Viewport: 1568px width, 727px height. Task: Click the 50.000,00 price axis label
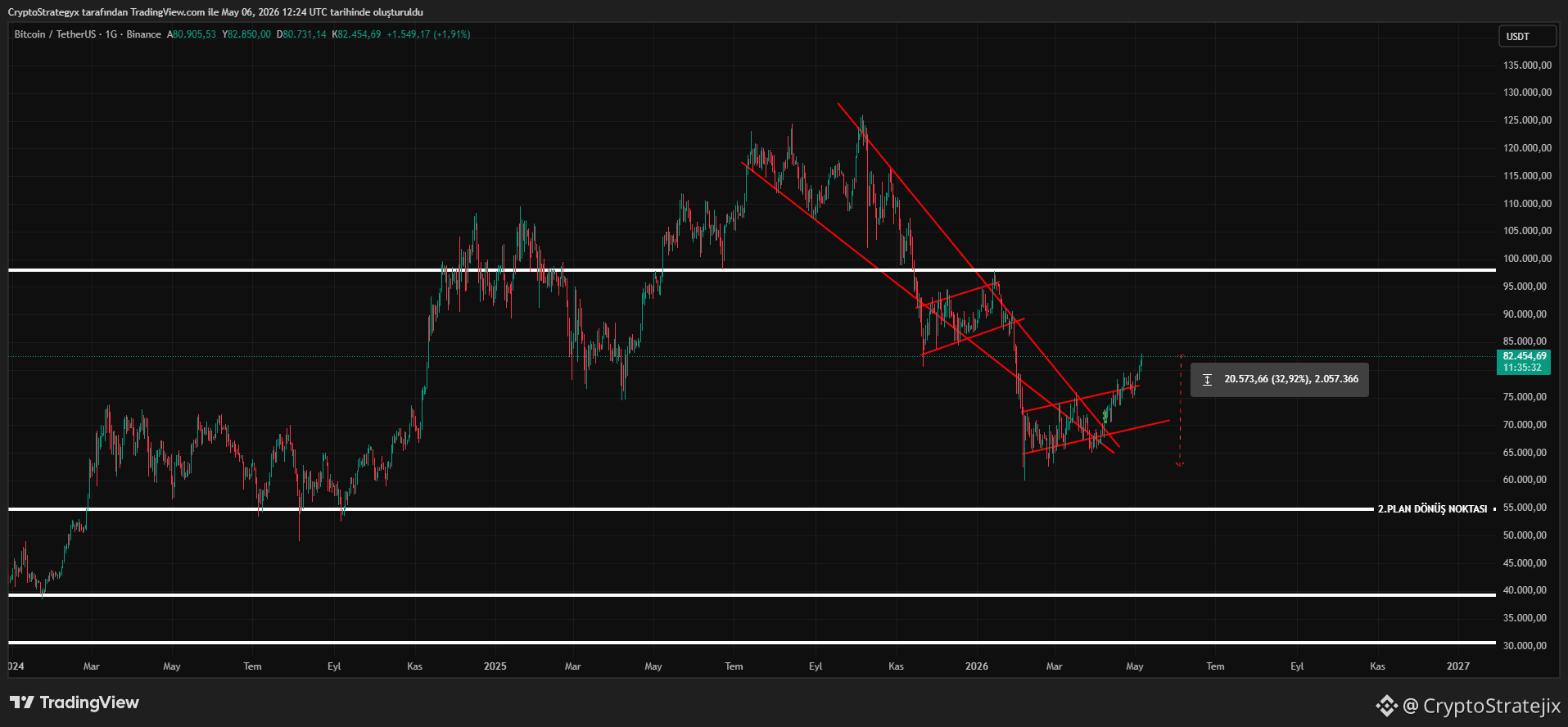pyautogui.click(x=1525, y=535)
